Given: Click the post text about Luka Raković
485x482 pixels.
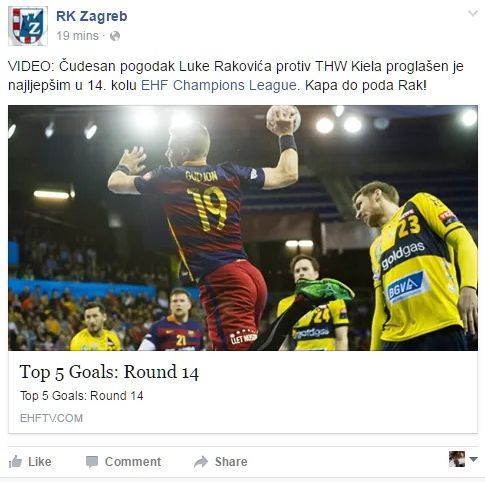Looking at the screenshot, I should [x=236, y=76].
